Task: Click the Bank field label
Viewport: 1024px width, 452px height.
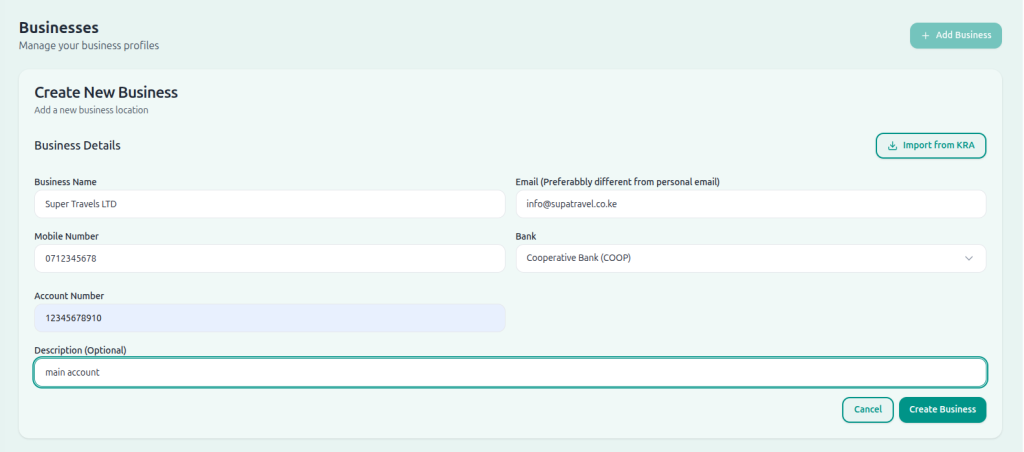Action: 526,236
